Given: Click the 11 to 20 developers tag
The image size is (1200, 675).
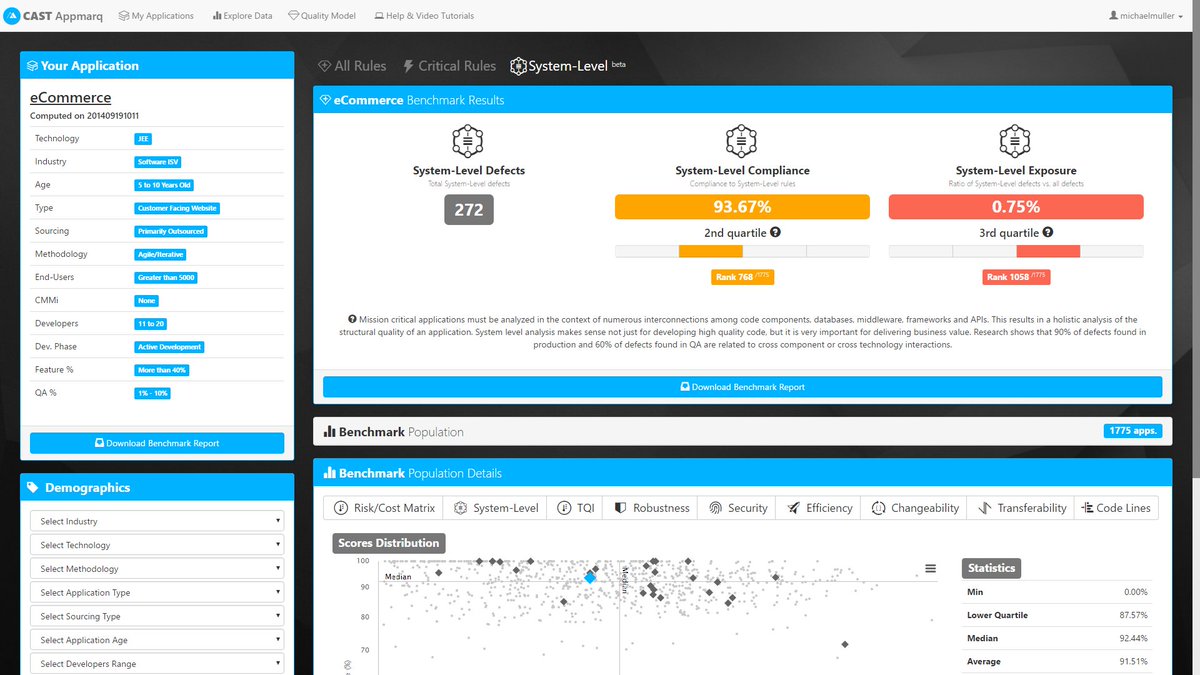Looking at the screenshot, I should 151,324.
